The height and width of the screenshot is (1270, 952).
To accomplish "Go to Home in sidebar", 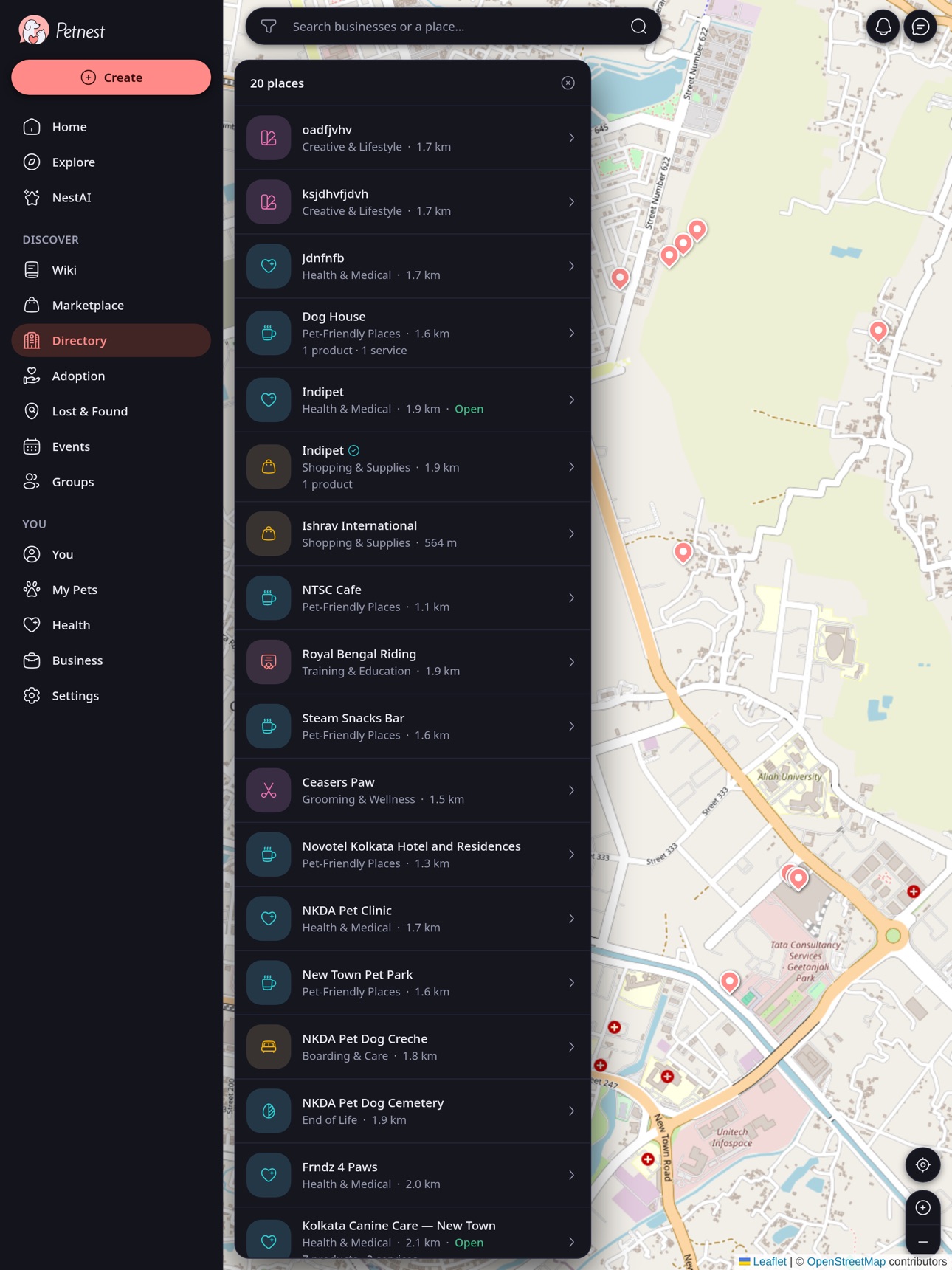I will [x=111, y=127].
